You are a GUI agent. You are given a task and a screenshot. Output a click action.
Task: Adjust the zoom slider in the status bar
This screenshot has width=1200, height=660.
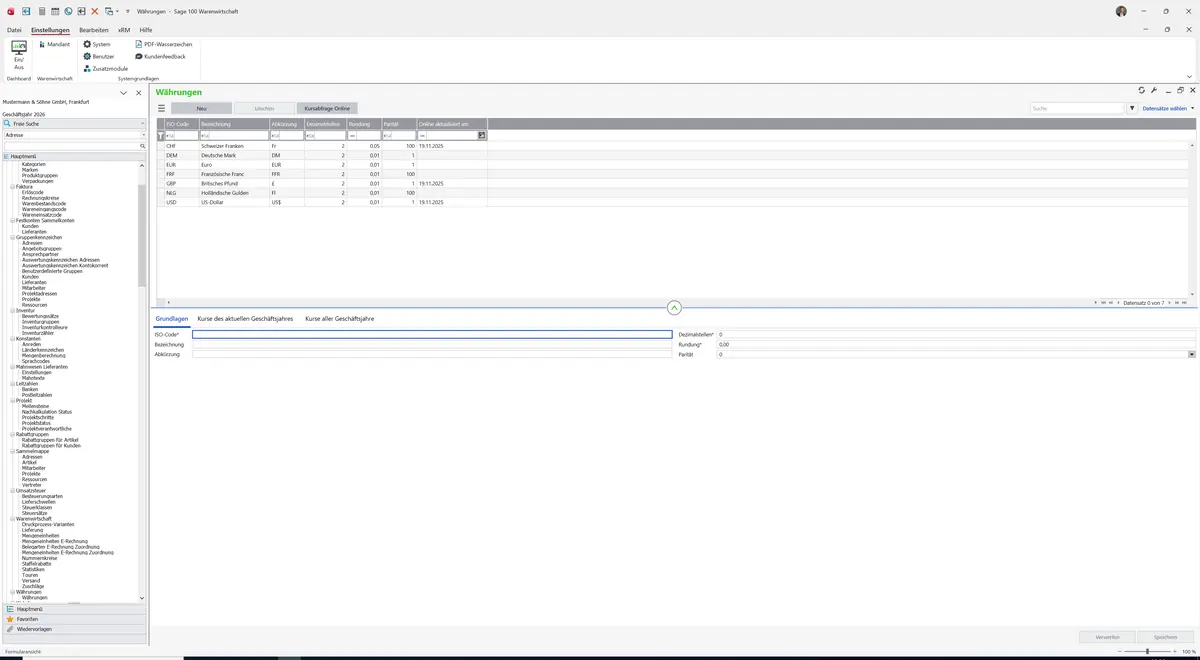(x=1147, y=651)
